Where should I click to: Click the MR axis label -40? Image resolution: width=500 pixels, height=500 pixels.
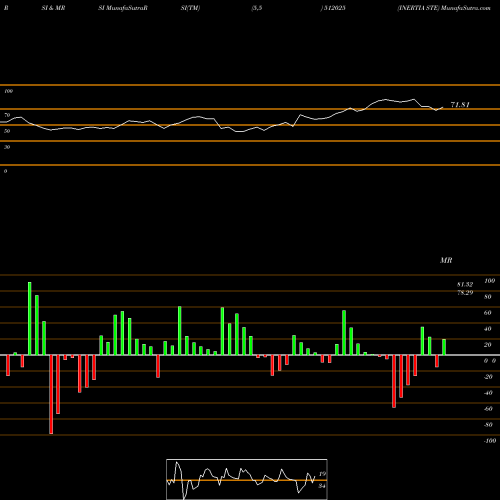488,393
